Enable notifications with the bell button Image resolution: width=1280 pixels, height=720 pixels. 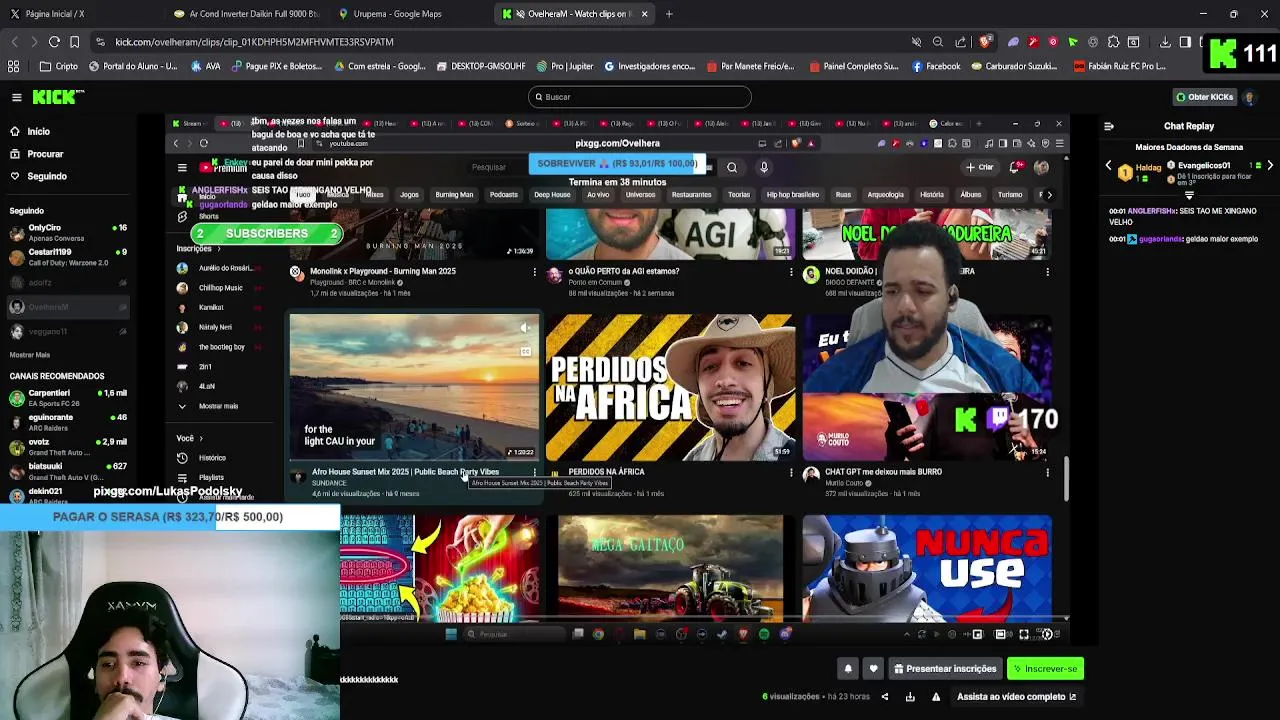click(x=848, y=669)
